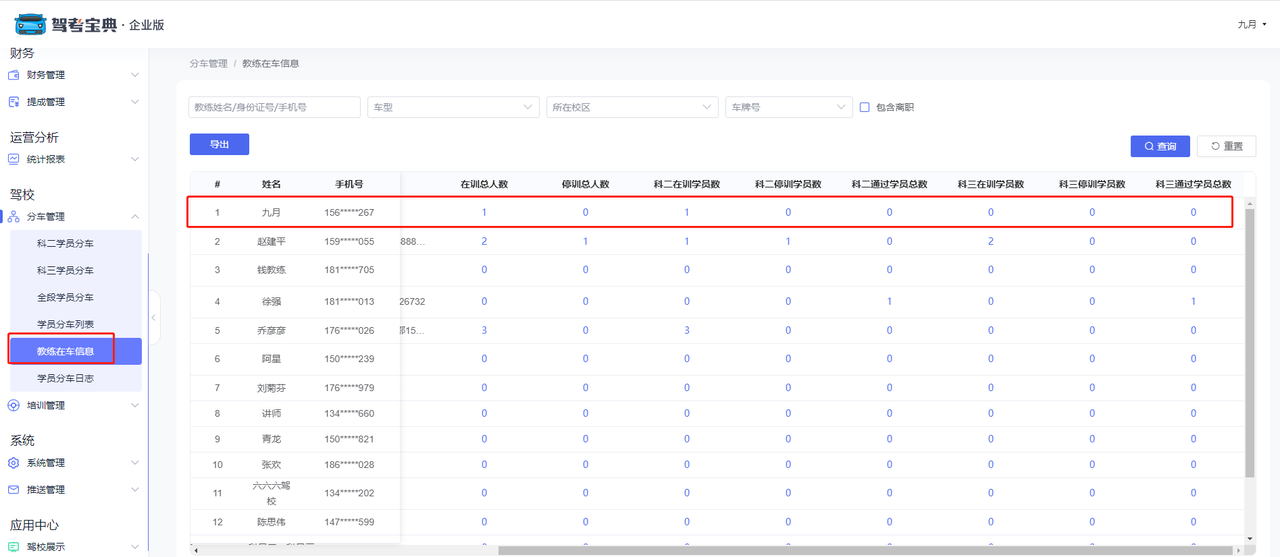Click the 手机号 column header
Viewport: 1280px width, 557px height.
(x=349, y=184)
